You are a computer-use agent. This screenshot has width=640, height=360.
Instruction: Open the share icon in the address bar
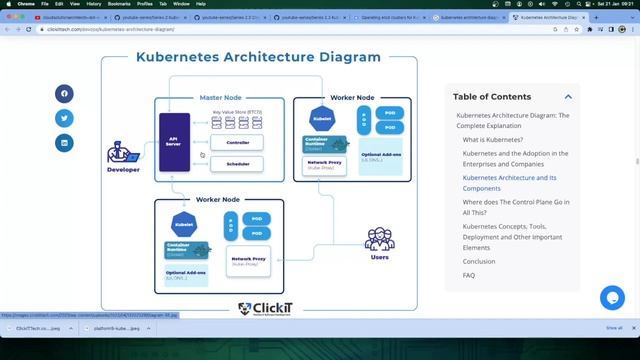coord(566,29)
